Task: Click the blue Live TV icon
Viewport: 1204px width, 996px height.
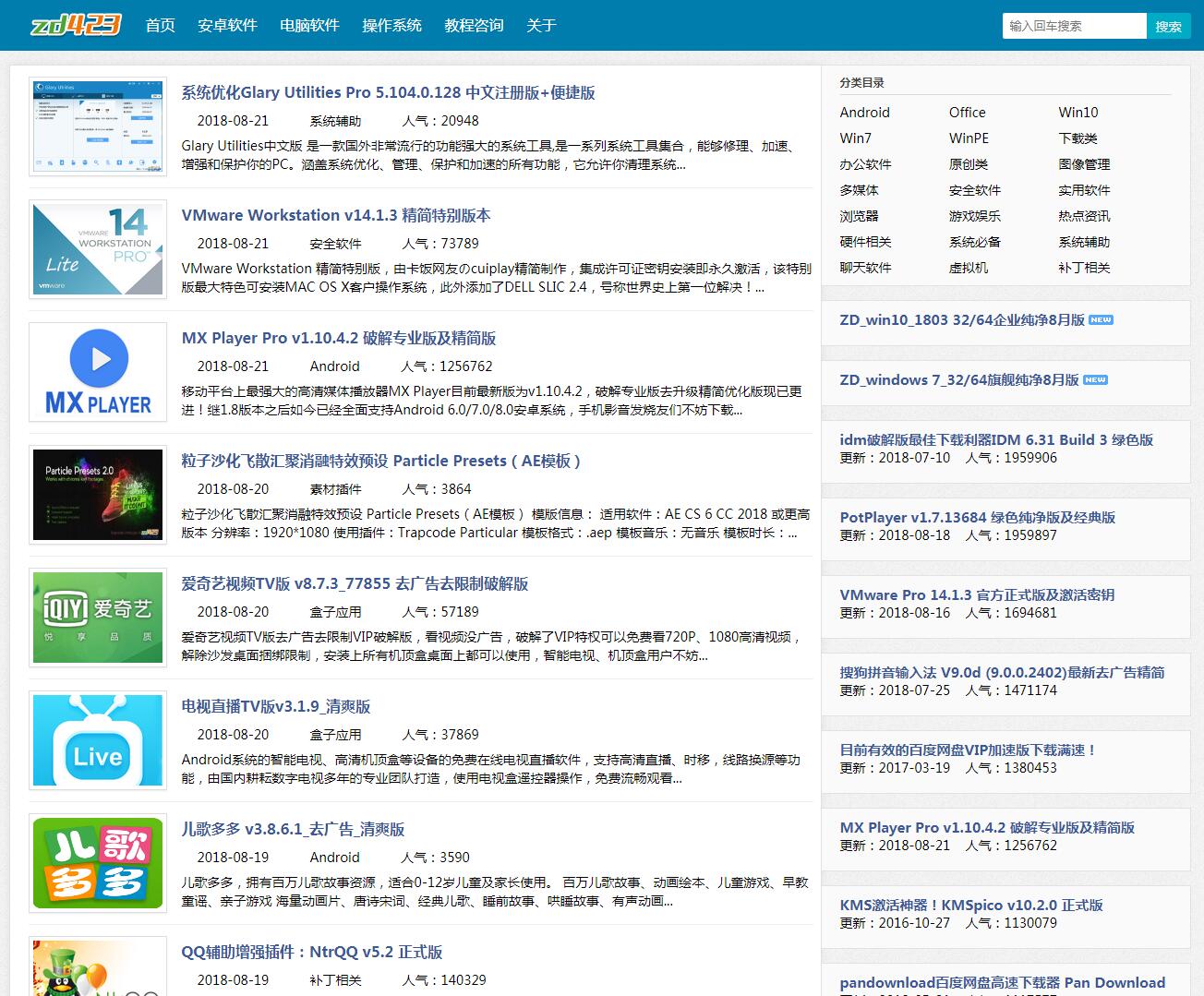Action: pyautogui.click(x=98, y=740)
